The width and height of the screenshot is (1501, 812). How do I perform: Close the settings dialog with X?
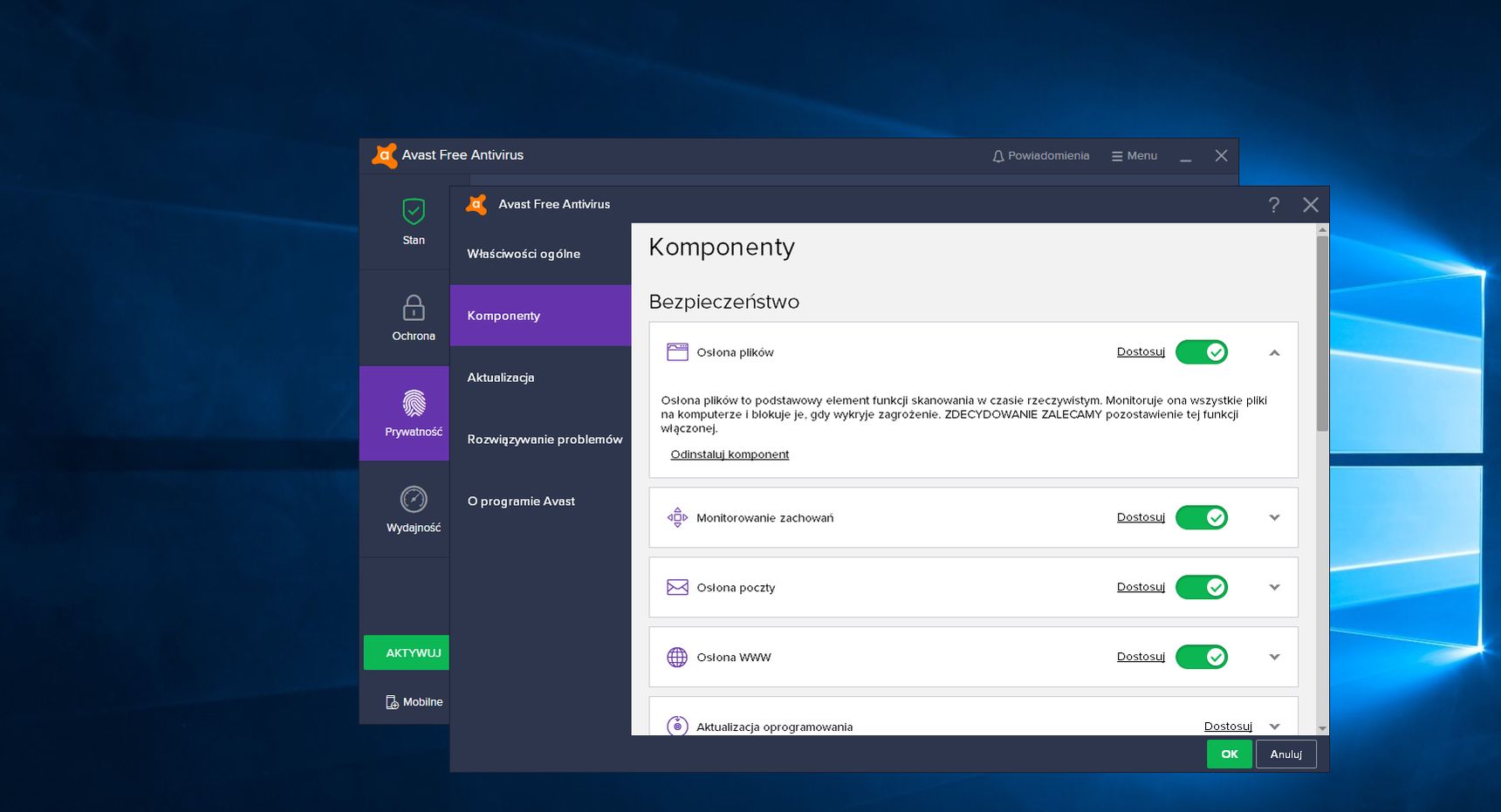click(x=1311, y=204)
